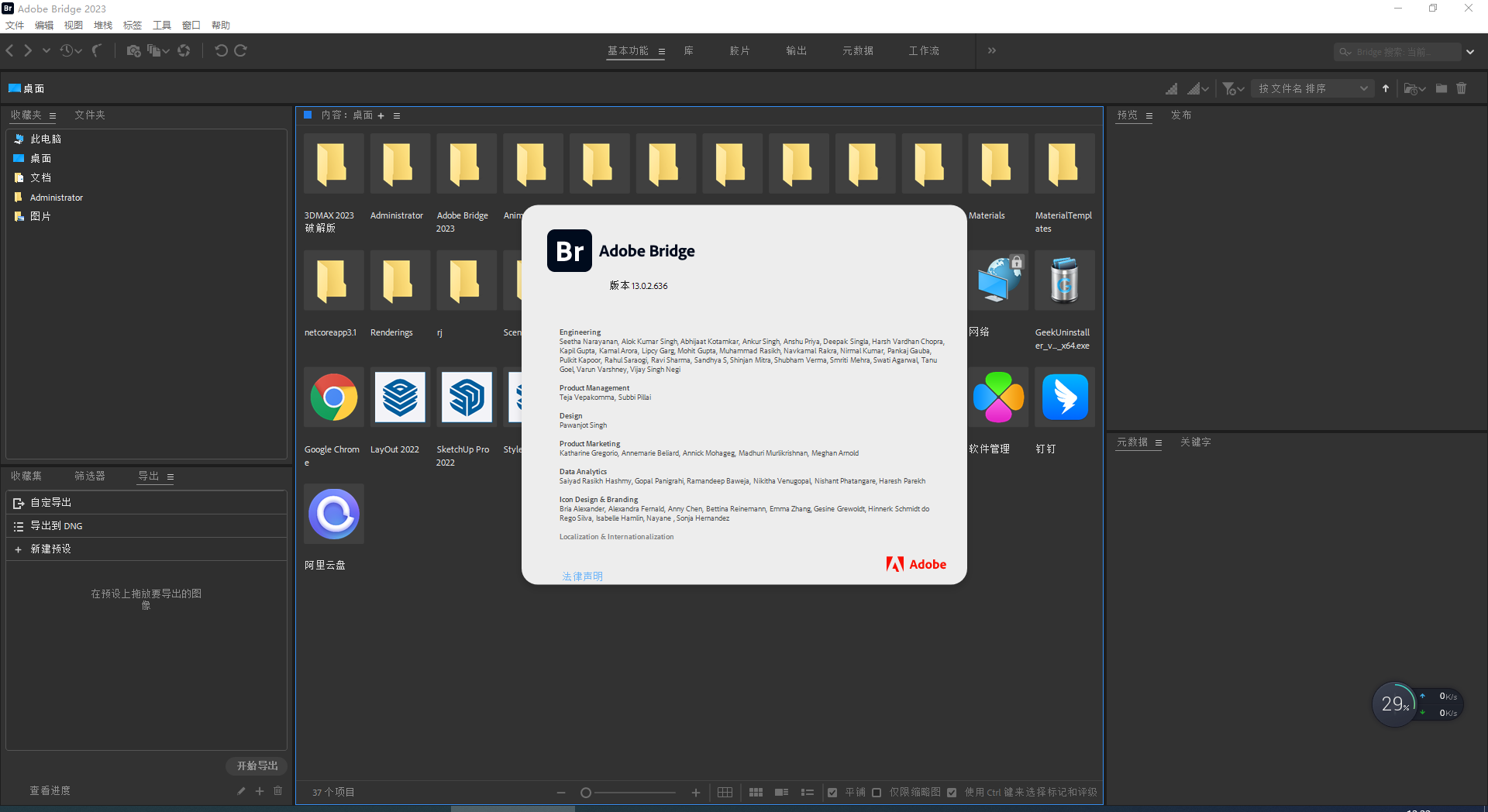Open the back navigation history dropdown arrow
Viewport: 1488px width, 812px height.
[x=46, y=50]
